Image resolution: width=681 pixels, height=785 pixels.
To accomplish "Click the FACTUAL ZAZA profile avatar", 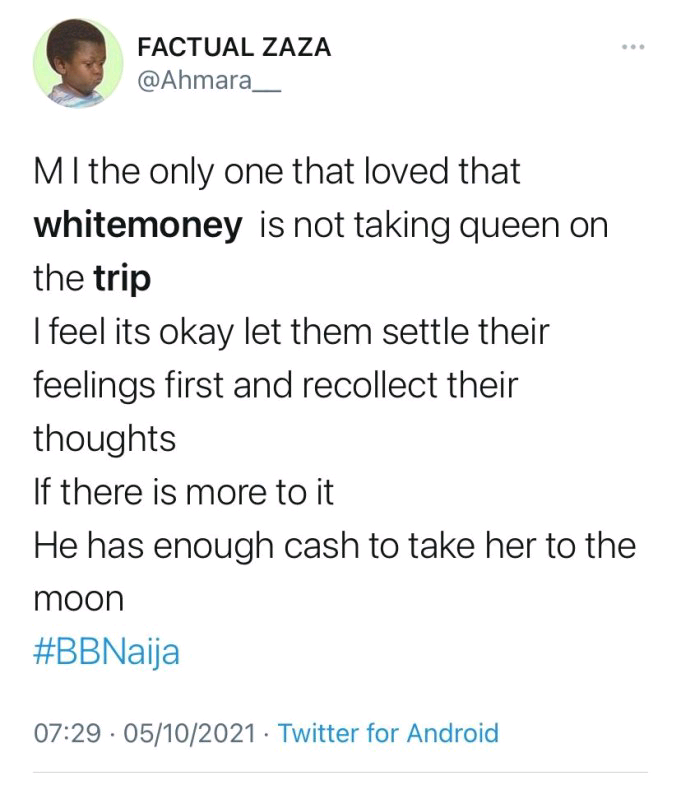I will (78, 63).
